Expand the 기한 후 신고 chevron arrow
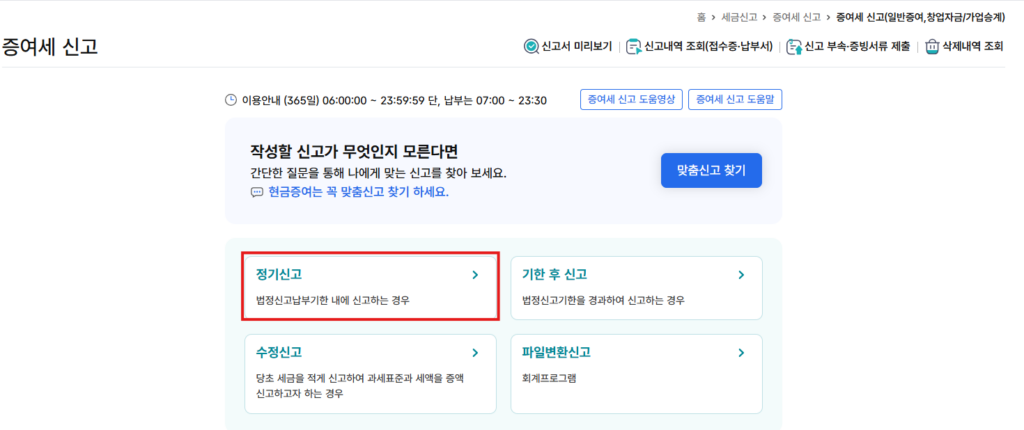The width and height of the screenshot is (1024, 430). [741, 275]
